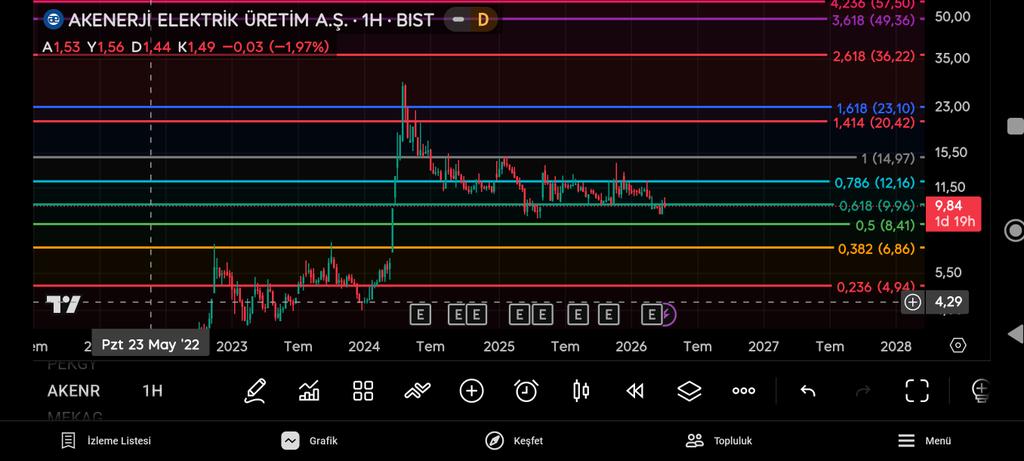Open the ideas lightbulb icon

click(980, 390)
